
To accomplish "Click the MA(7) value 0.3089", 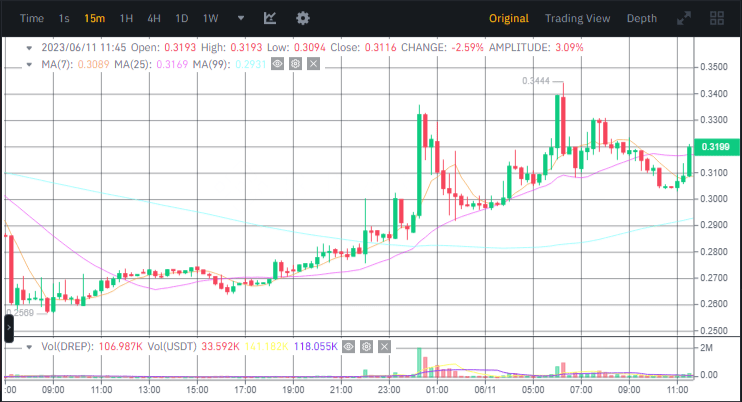I will pyautogui.click(x=93, y=64).
